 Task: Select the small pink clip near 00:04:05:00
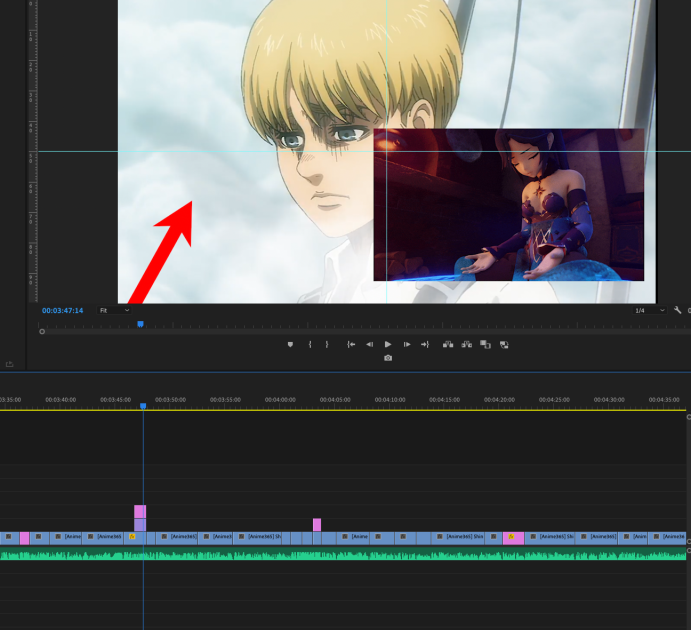(317, 525)
